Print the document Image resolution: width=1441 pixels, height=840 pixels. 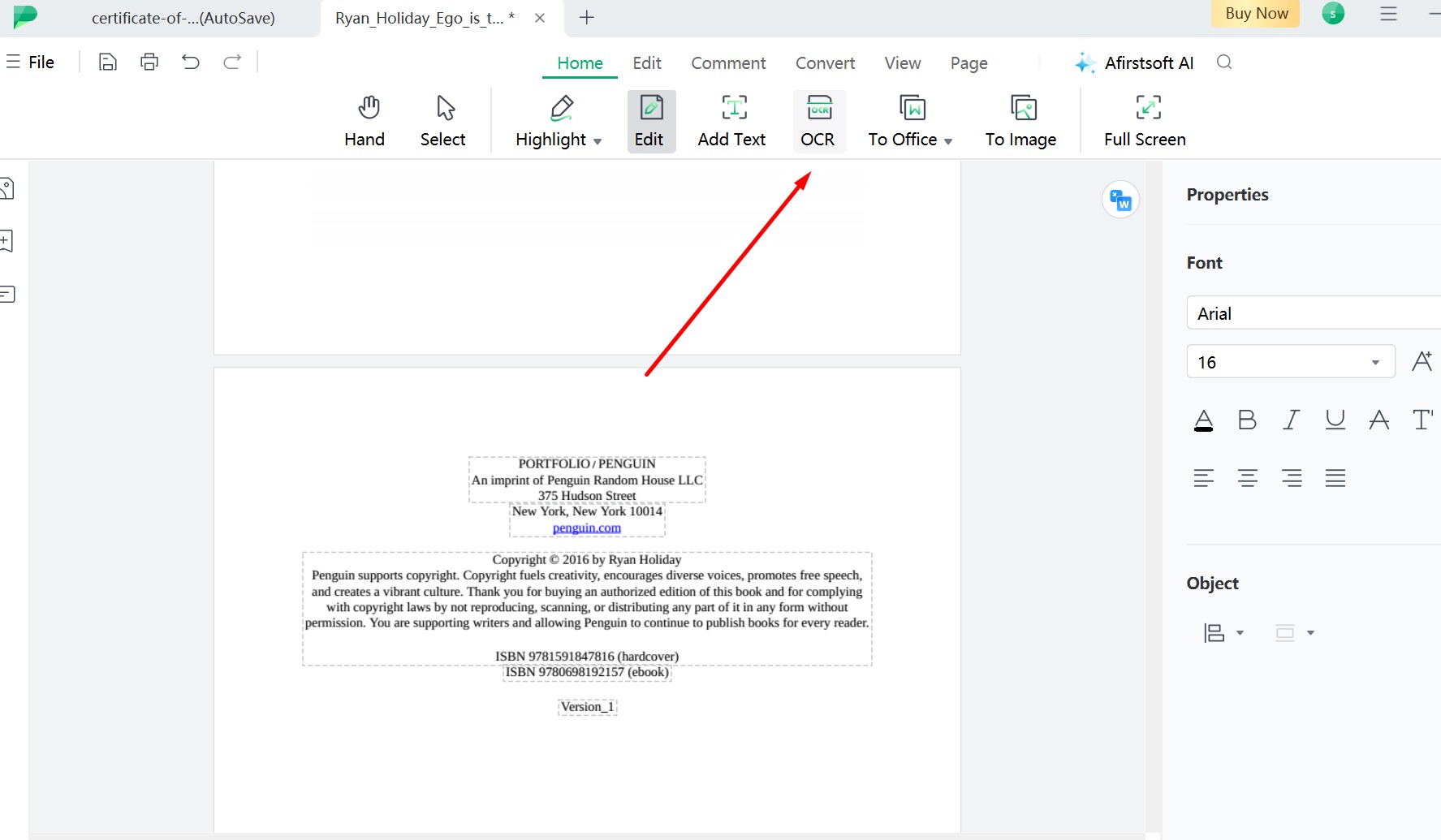click(149, 62)
